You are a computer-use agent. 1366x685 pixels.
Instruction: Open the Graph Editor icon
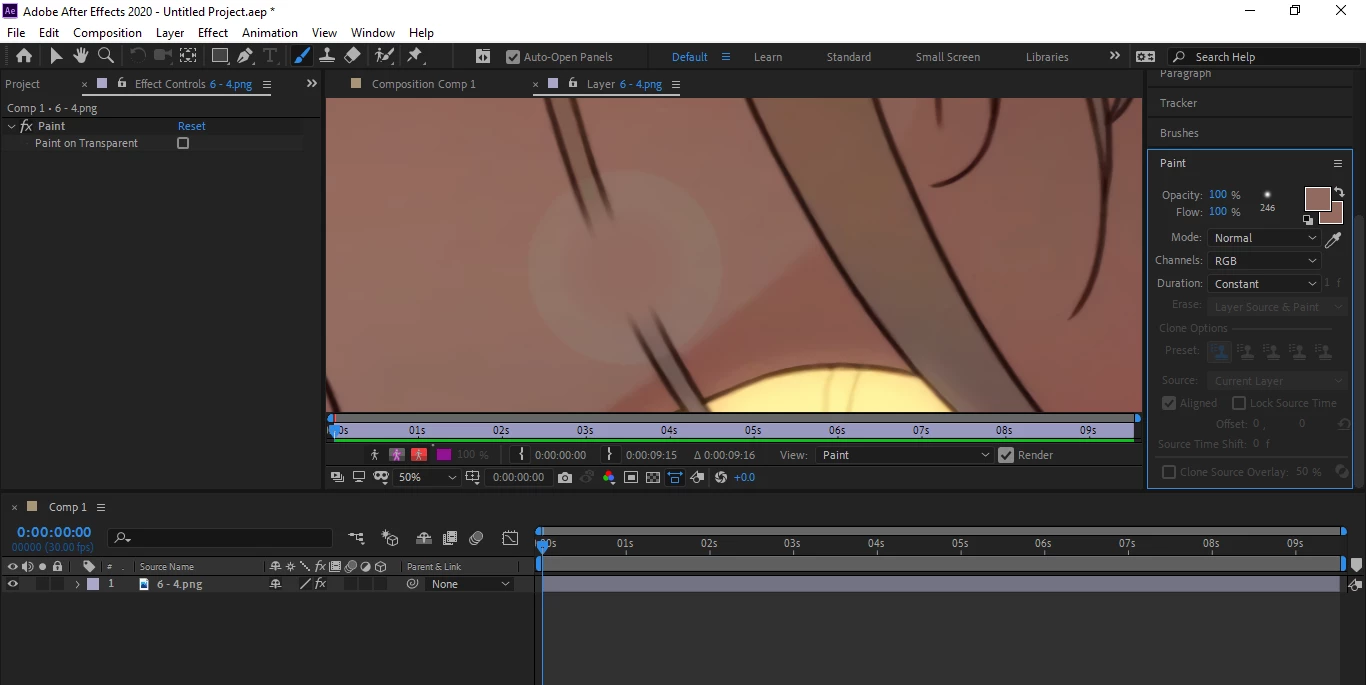[510, 538]
